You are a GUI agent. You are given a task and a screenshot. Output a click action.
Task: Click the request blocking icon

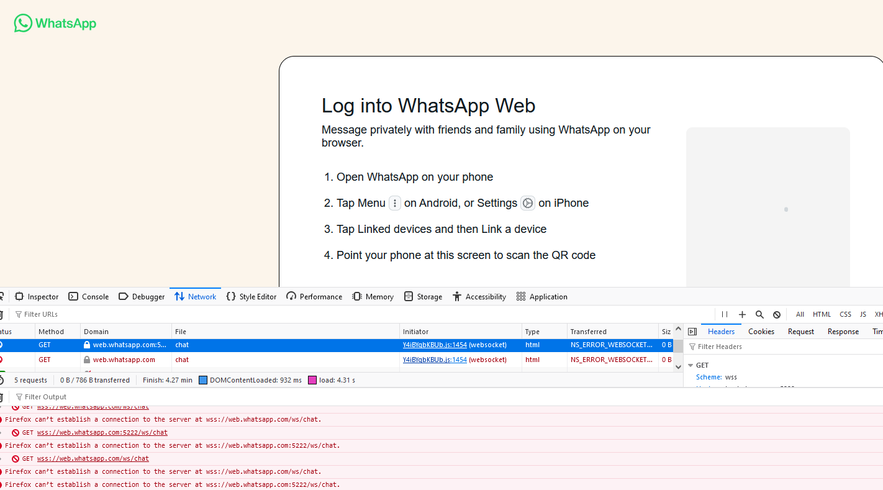(777, 314)
